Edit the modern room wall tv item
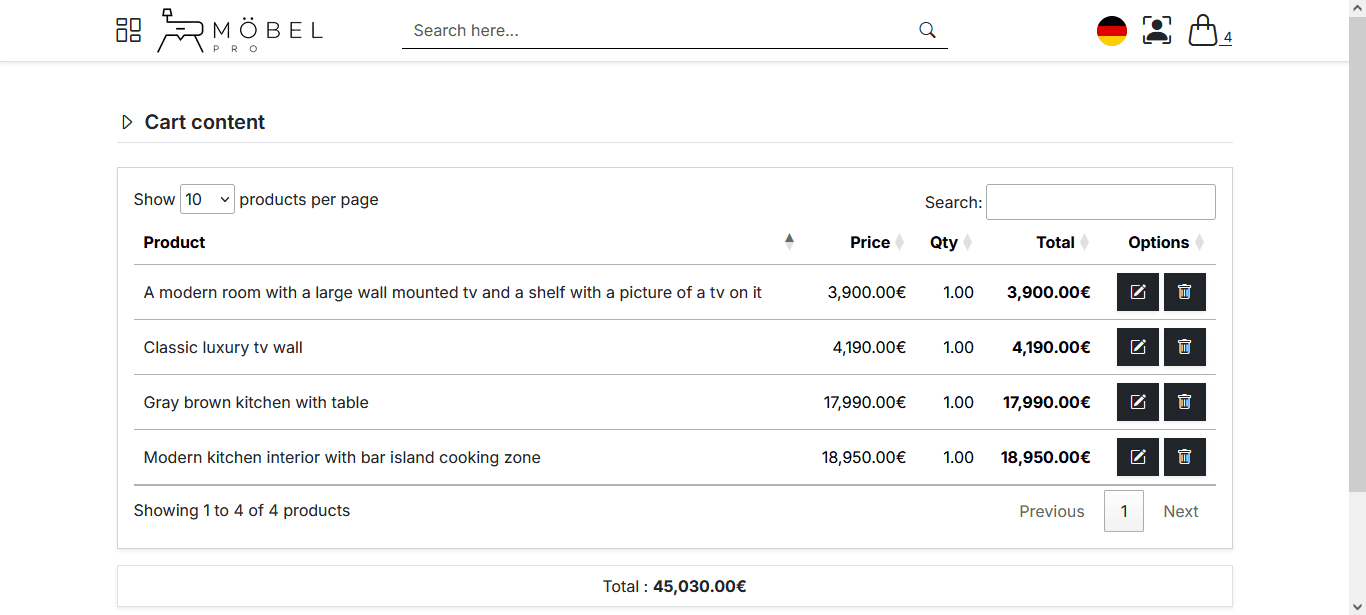This screenshot has width=1366, height=615. coord(1138,292)
